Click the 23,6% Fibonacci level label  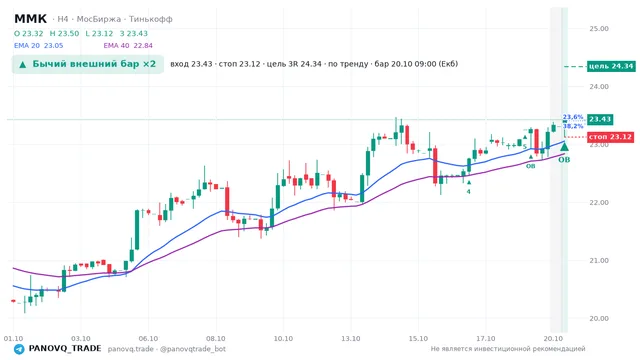[573, 117]
